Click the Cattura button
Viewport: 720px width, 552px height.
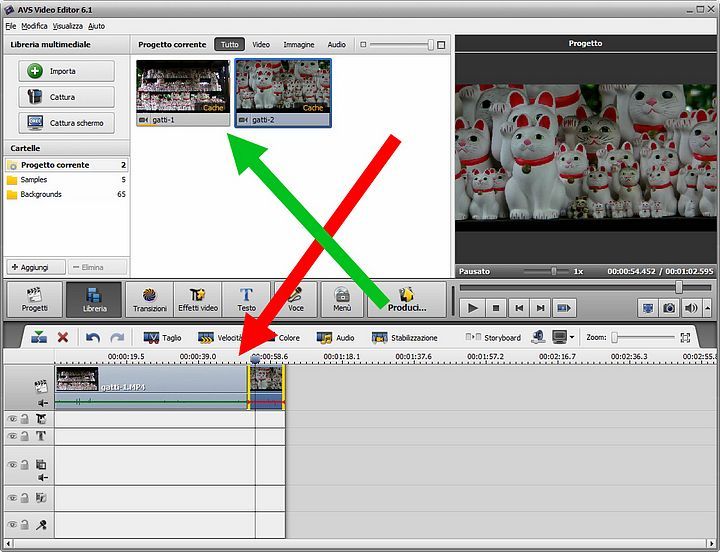pyautogui.click(x=67, y=97)
